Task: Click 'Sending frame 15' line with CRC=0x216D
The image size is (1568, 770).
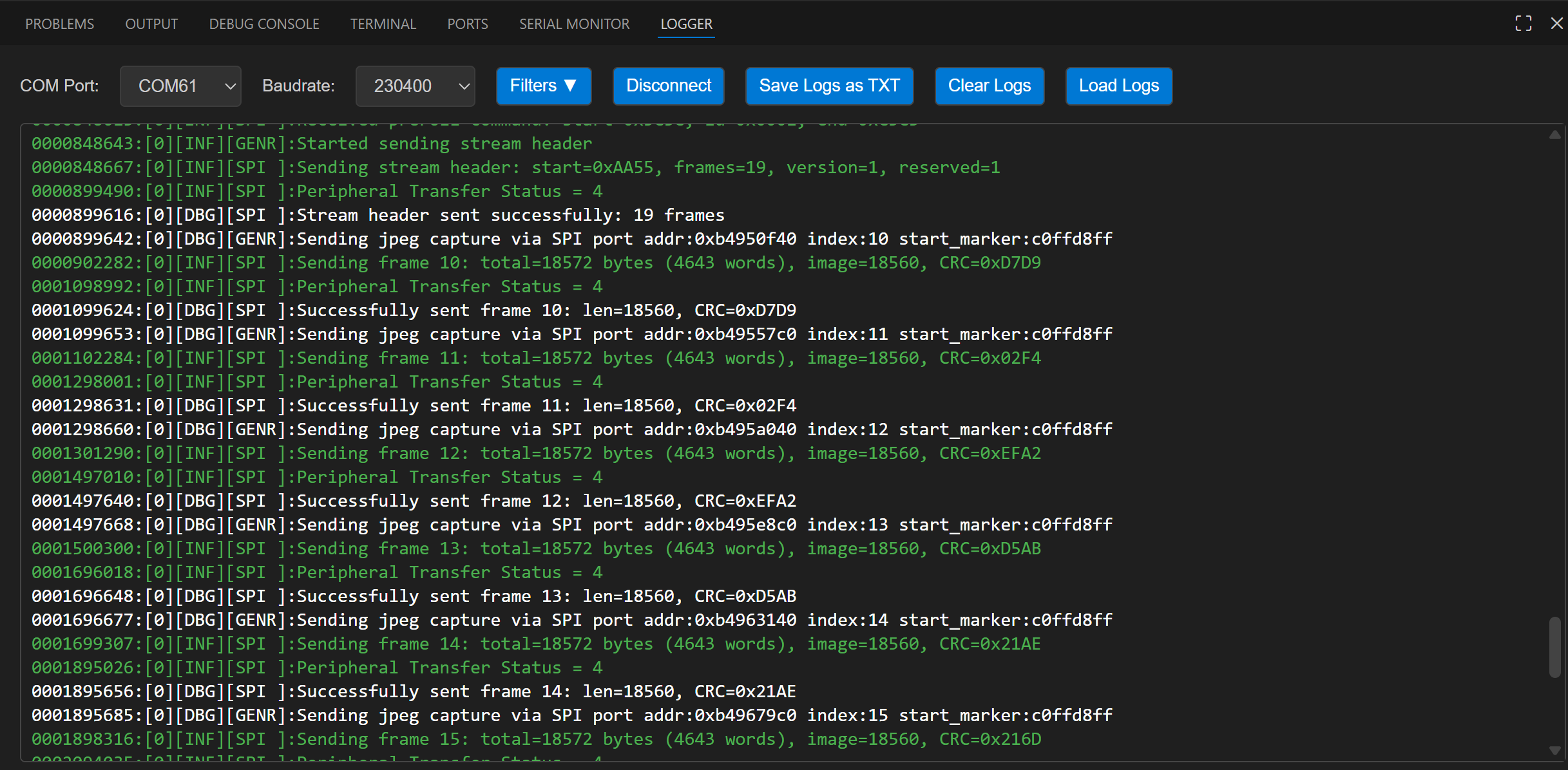Action: click(536, 739)
